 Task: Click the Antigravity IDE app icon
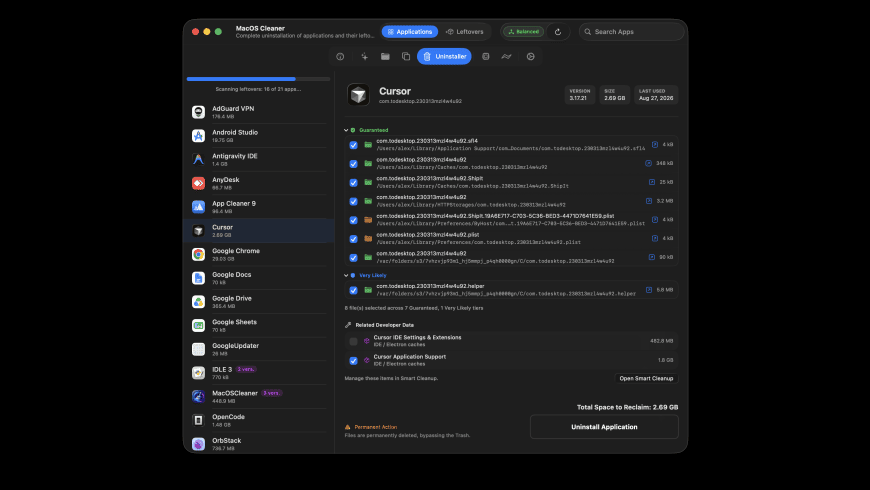point(198,159)
